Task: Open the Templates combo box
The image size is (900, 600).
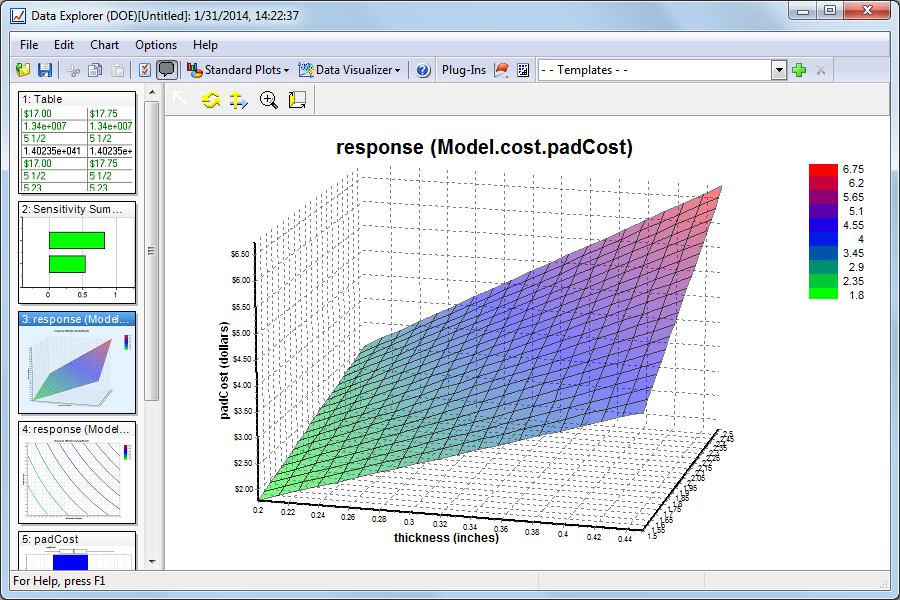Action: (779, 70)
